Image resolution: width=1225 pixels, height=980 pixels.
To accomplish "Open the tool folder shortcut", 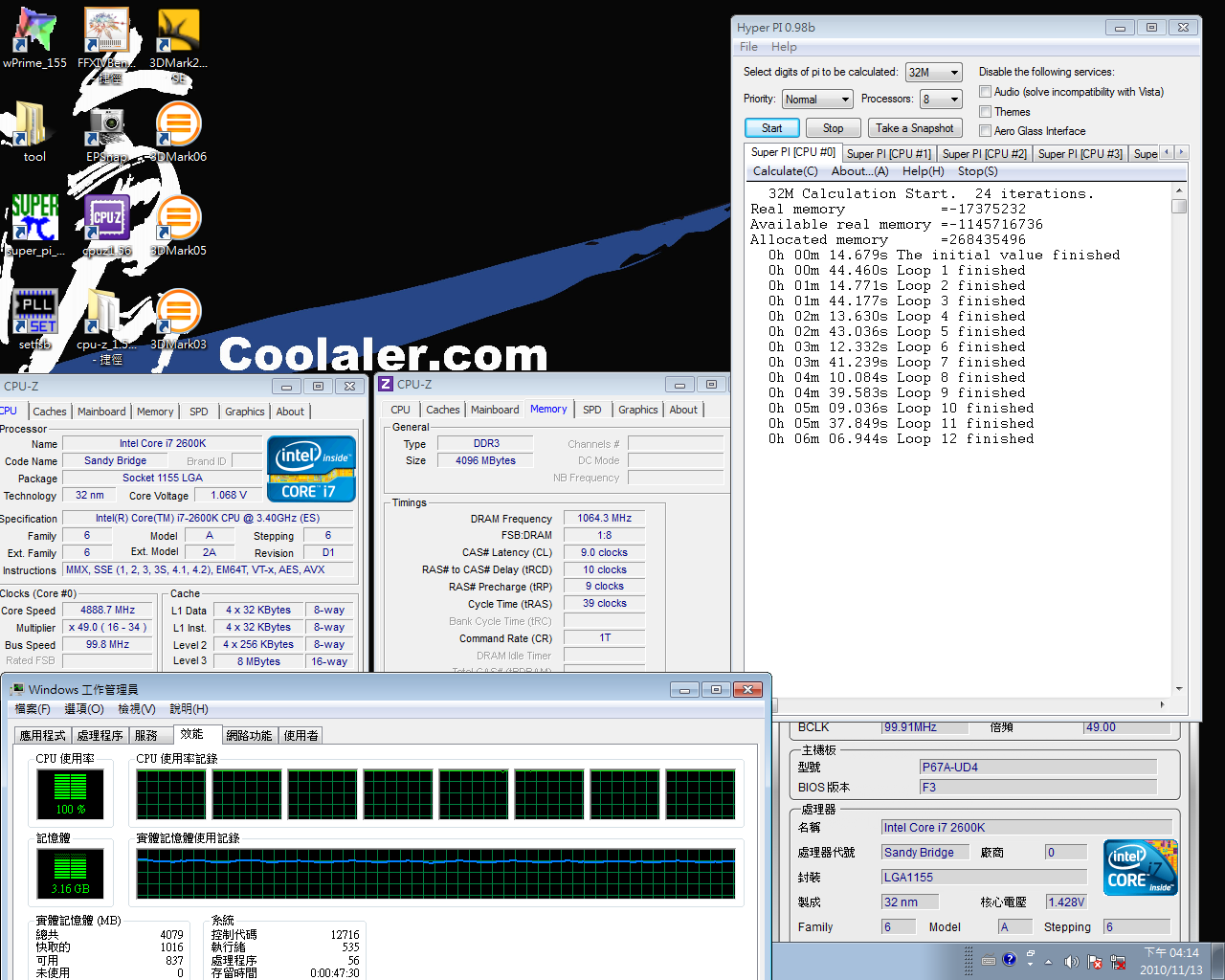I will tap(34, 132).
